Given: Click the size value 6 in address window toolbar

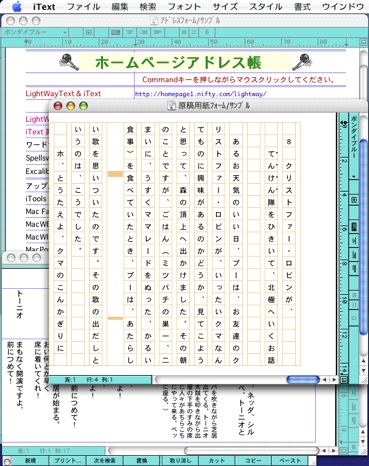Looking at the screenshot, I should point(207,32).
